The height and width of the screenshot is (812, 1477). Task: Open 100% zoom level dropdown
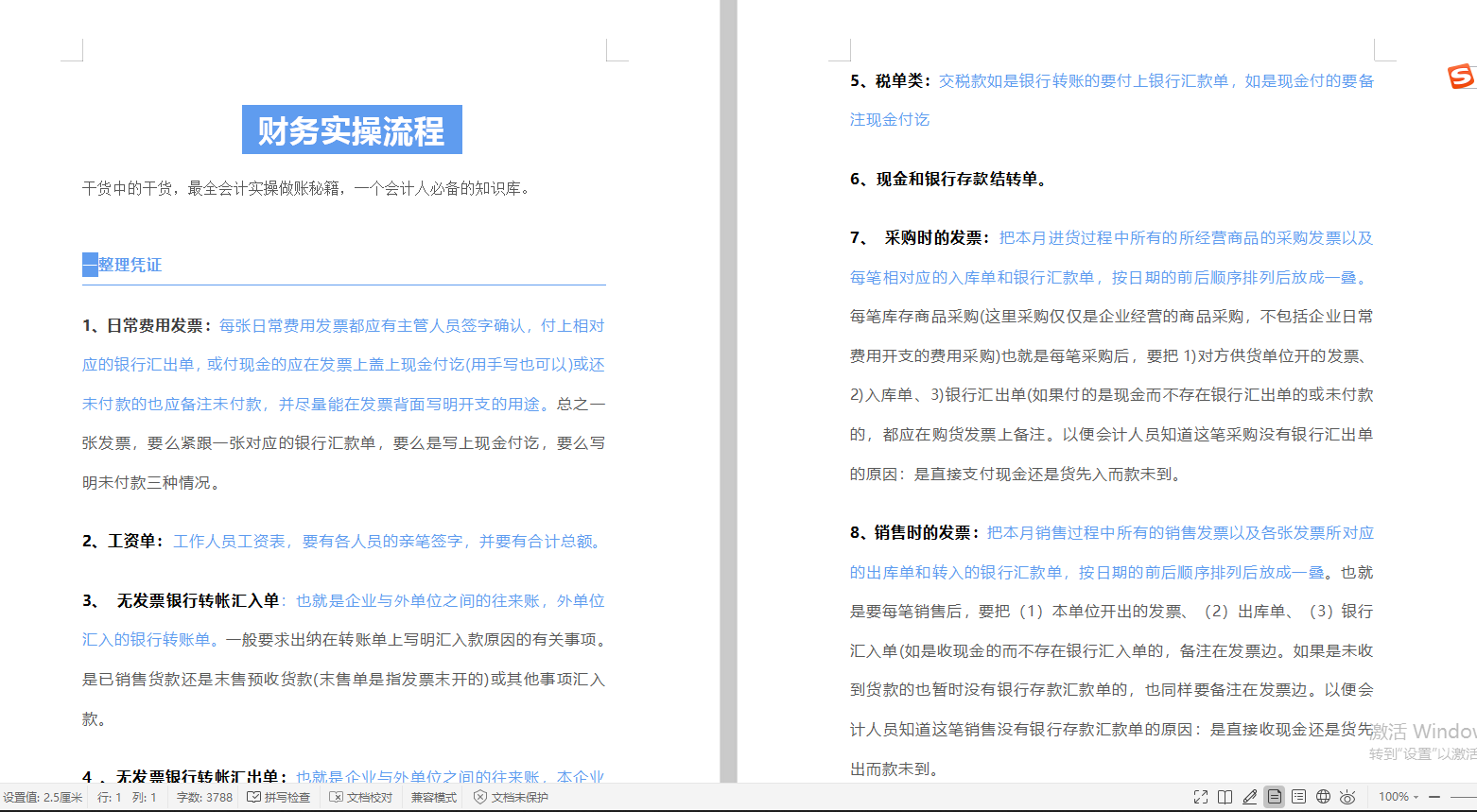1399,797
